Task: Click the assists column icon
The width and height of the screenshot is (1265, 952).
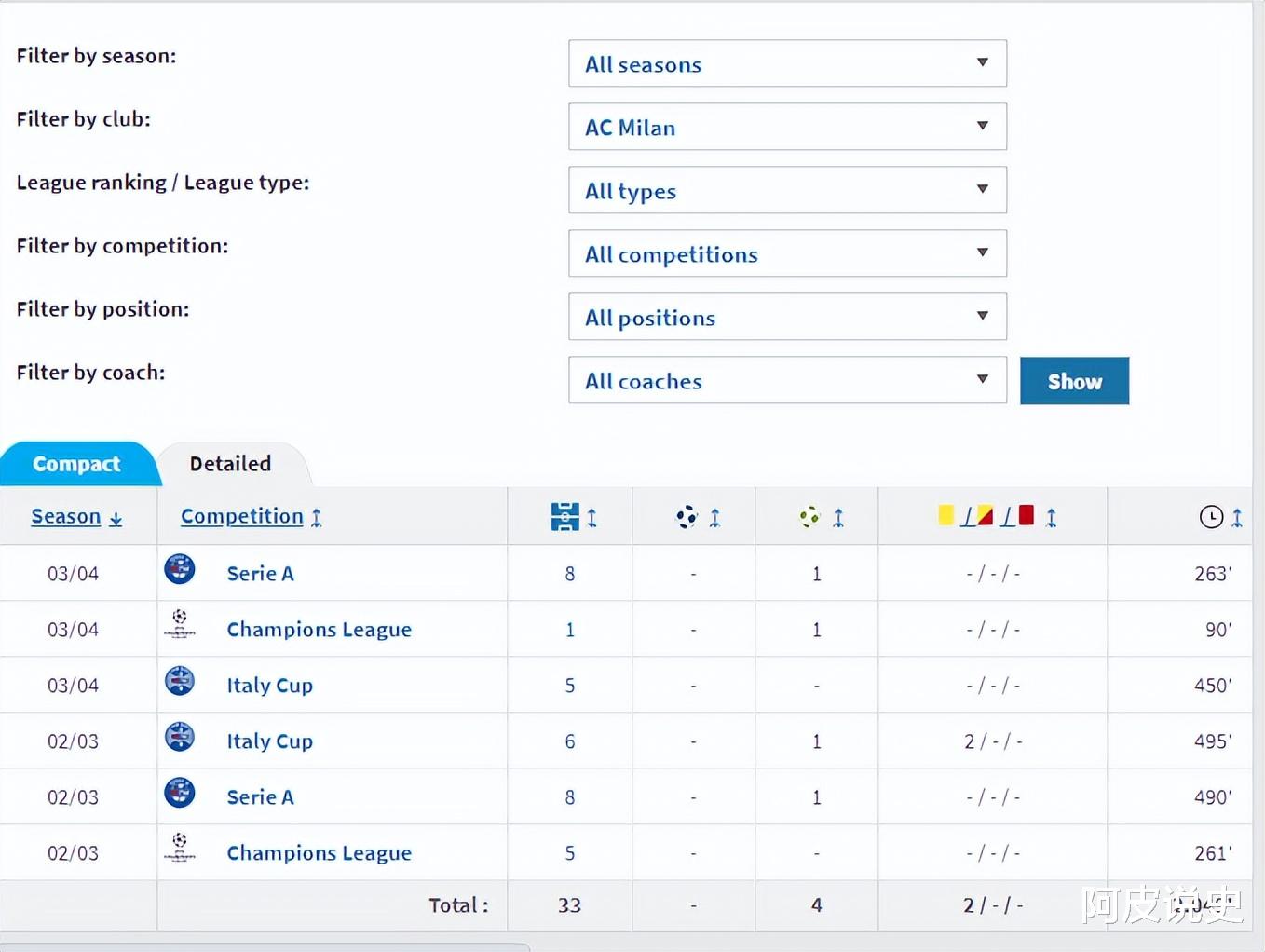Action: 809,517
